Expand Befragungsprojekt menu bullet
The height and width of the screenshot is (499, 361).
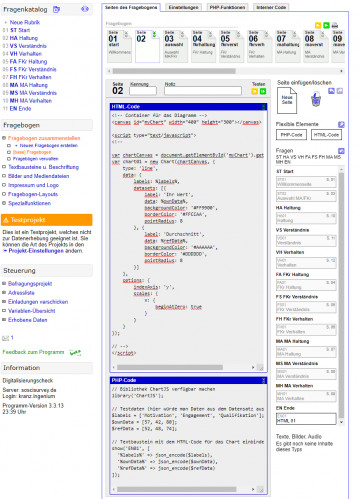[x=4, y=284]
